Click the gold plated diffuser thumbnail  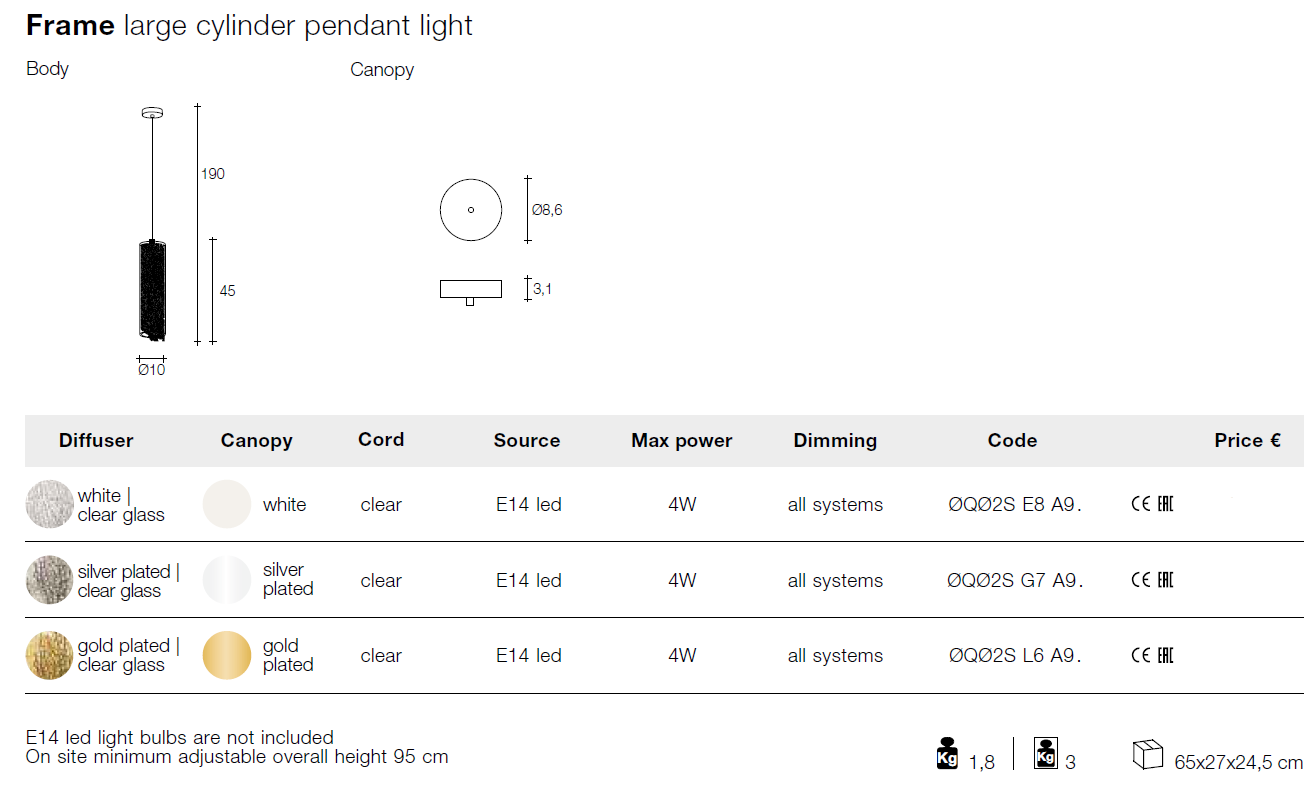click(49, 656)
